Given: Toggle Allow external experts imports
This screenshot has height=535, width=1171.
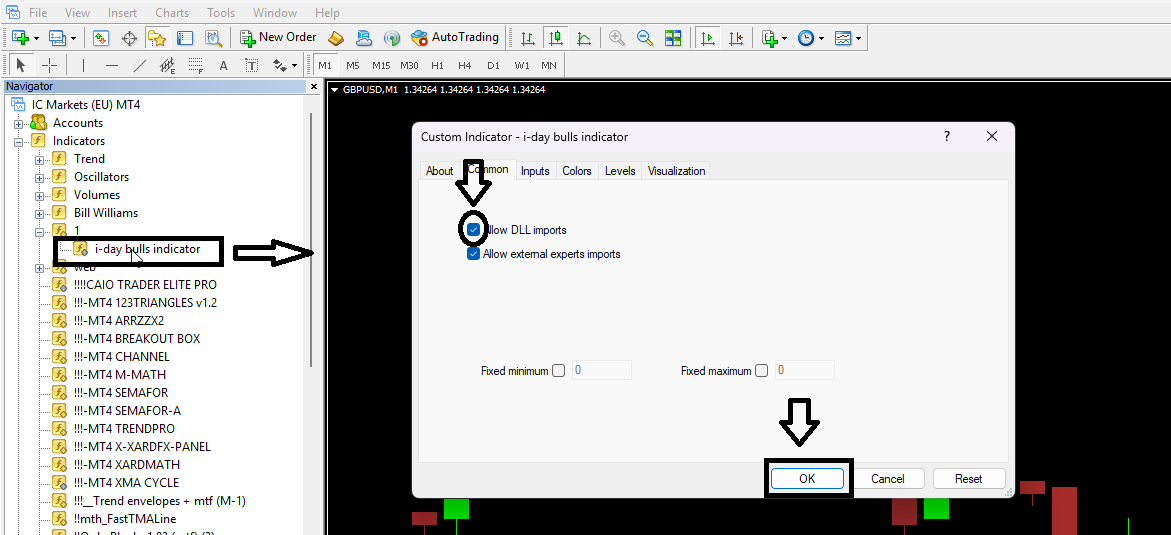Looking at the screenshot, I should click(x=474, y=254).
